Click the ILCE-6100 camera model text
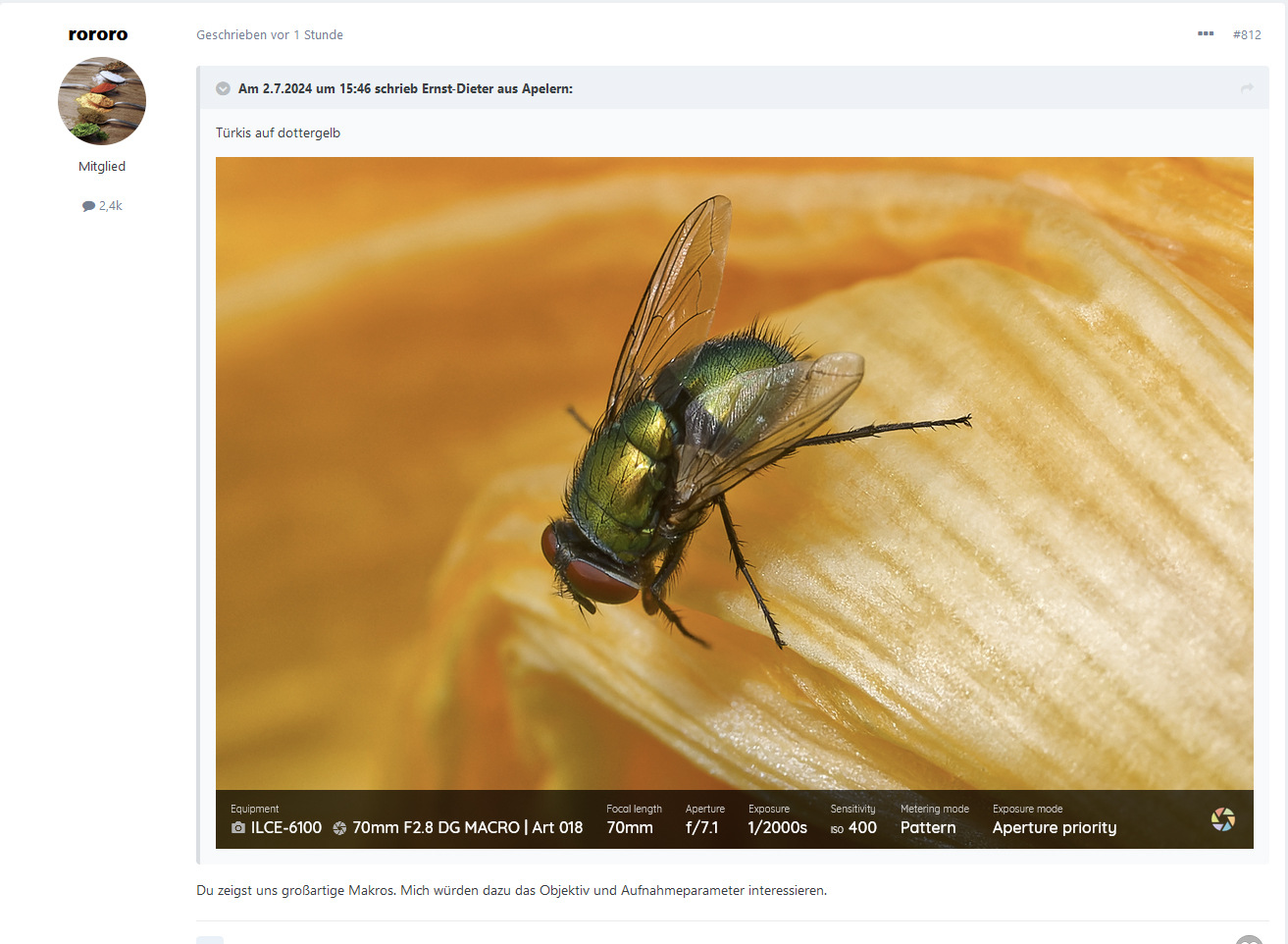 click(x=285, y=828)
